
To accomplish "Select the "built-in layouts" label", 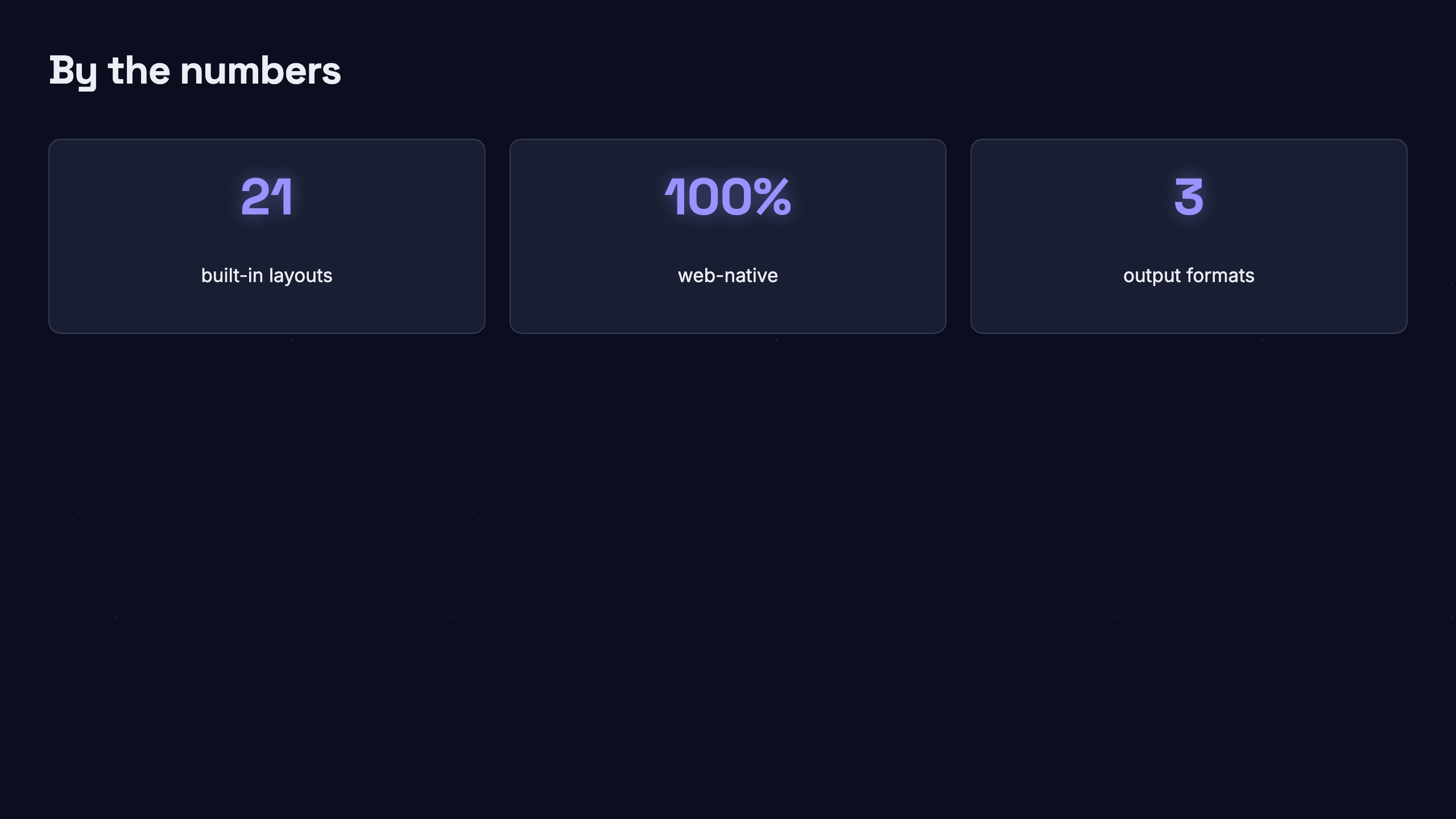I will tap(267, 275).
